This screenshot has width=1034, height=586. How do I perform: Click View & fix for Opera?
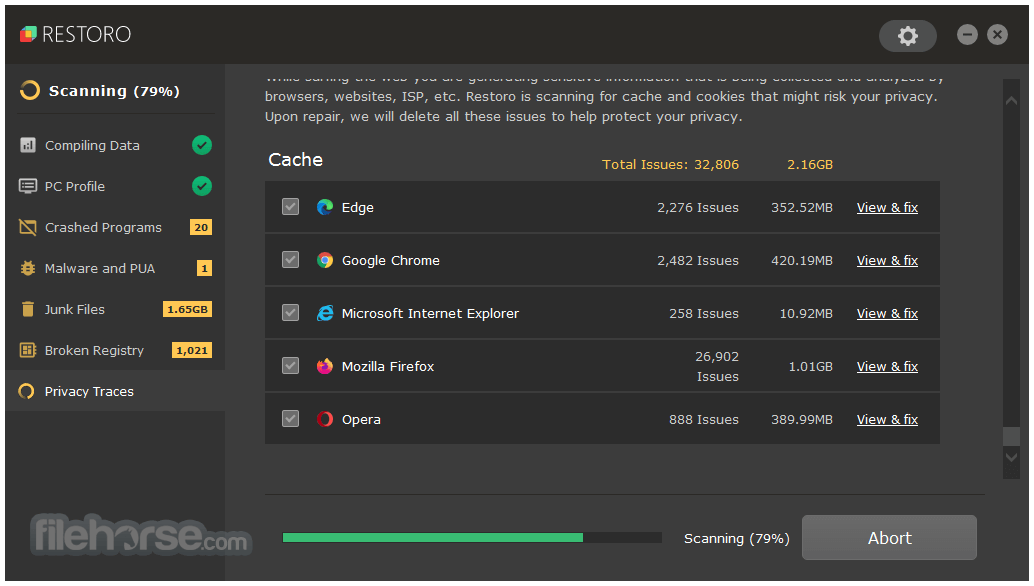887,419
